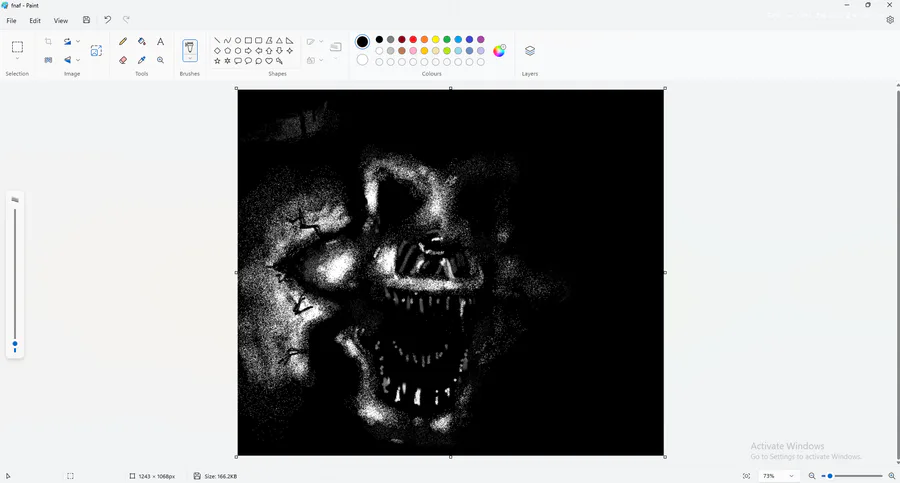This screenshot has width=900, height=483.
Task: Click the Rotate image icon
Action: (68, 41)
